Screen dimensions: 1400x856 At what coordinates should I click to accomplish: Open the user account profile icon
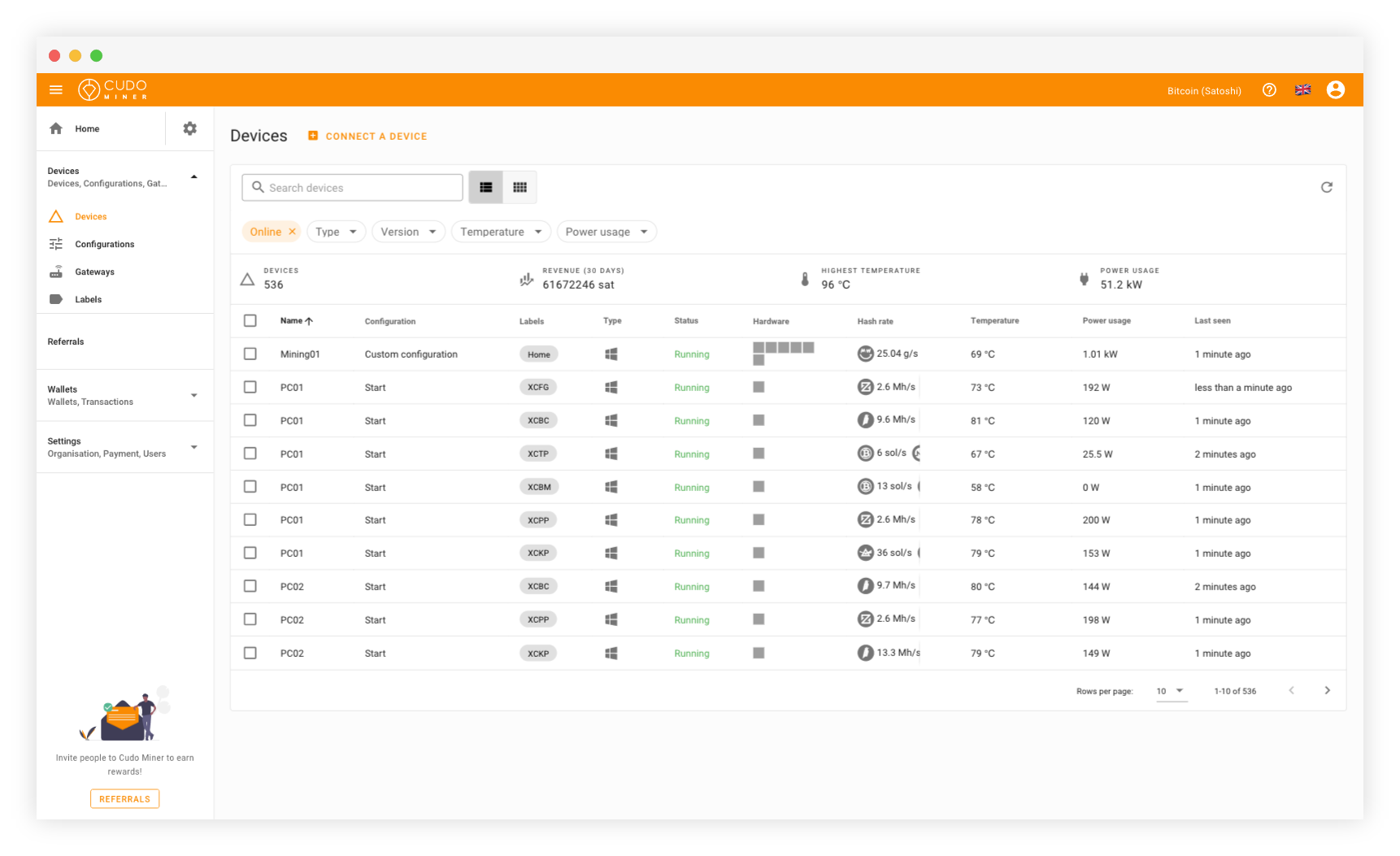pyautogui.click(x=1335, y=90)
